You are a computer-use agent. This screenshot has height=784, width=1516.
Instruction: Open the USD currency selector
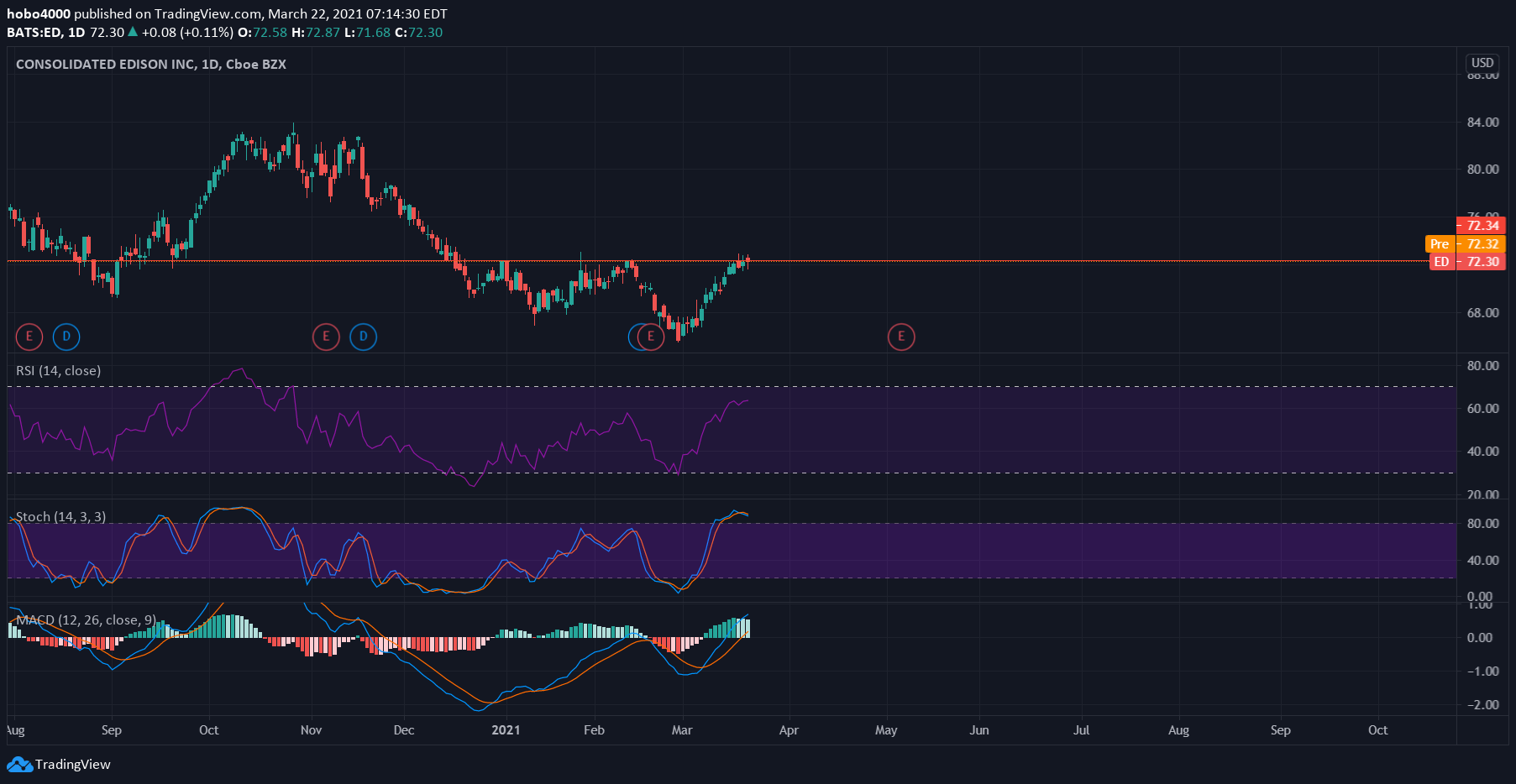[x=1482, y=63]
